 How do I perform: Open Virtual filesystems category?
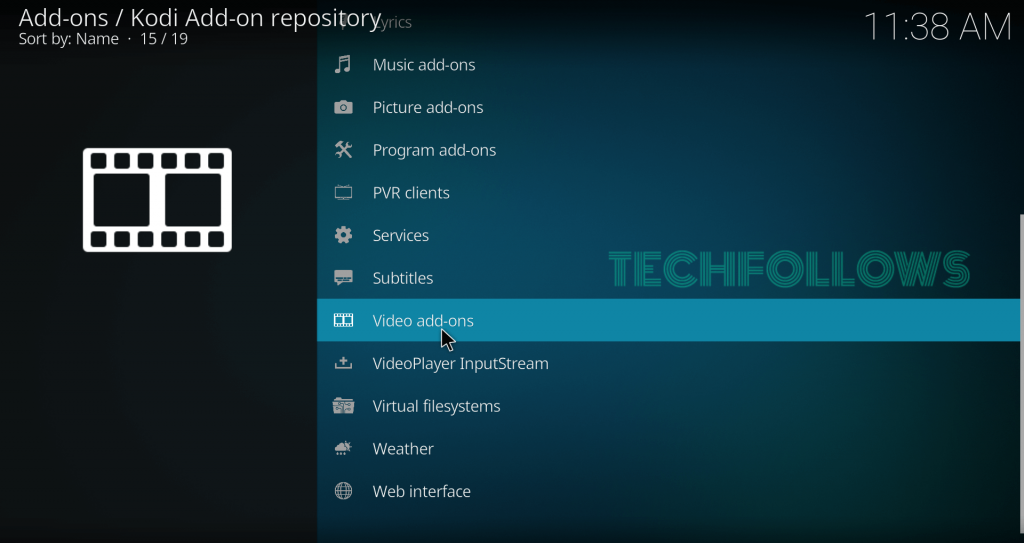[668, 406]
